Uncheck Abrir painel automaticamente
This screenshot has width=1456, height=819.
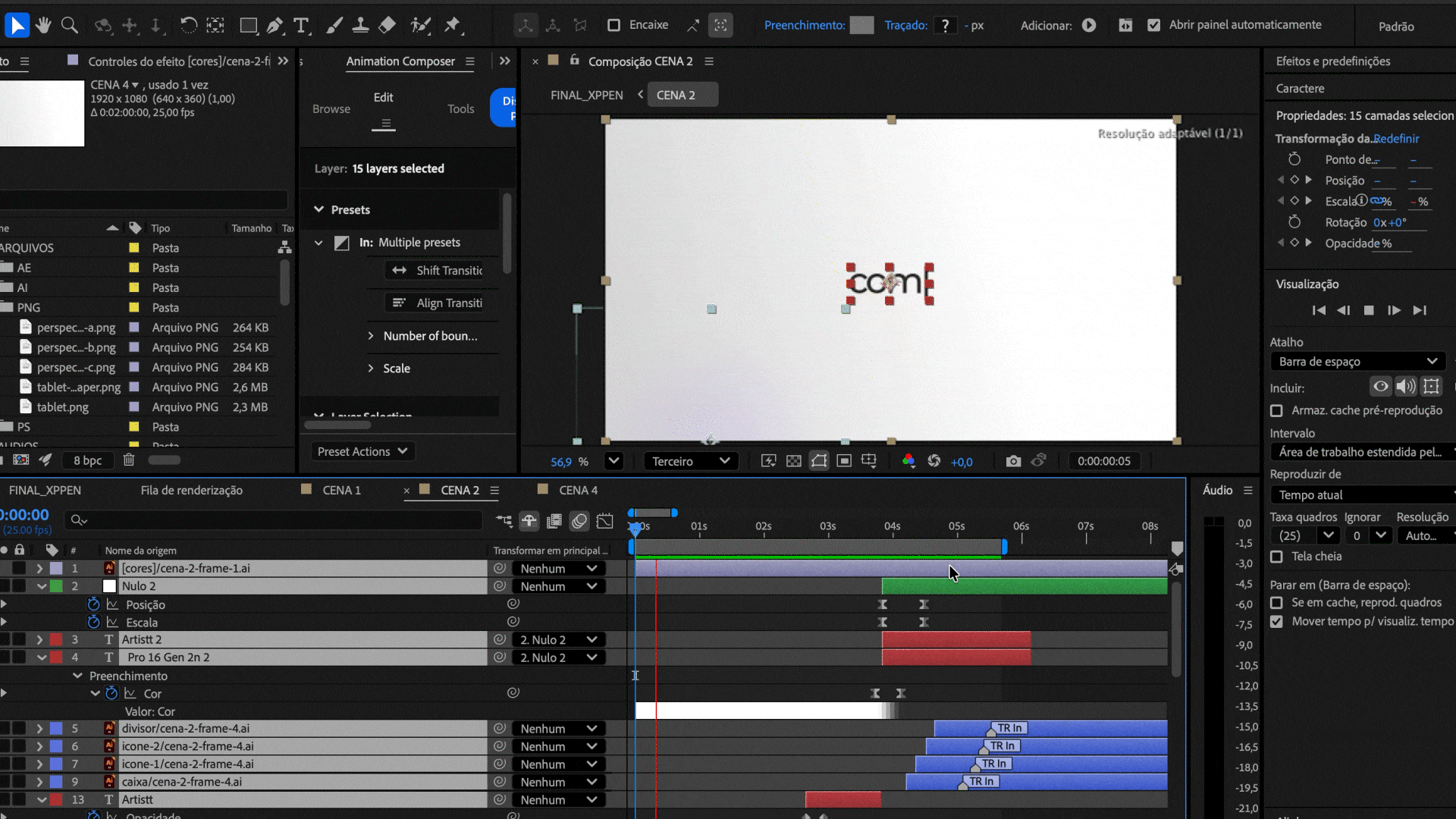[1153, 25]
